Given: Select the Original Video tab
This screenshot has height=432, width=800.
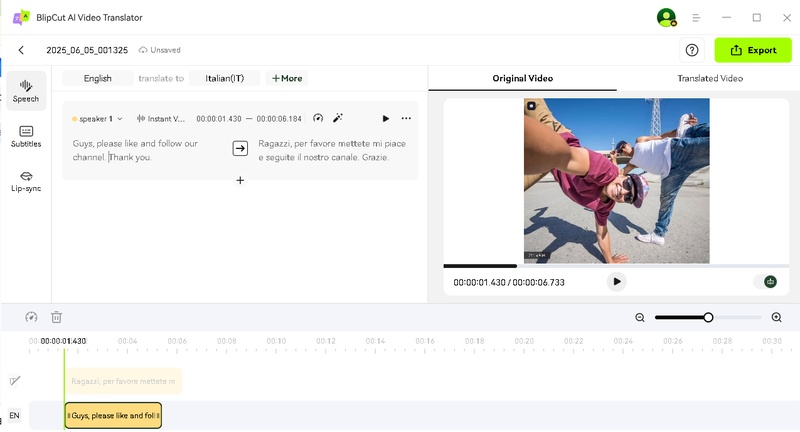Looking at the screenshot, I should [x=522, y=78].
